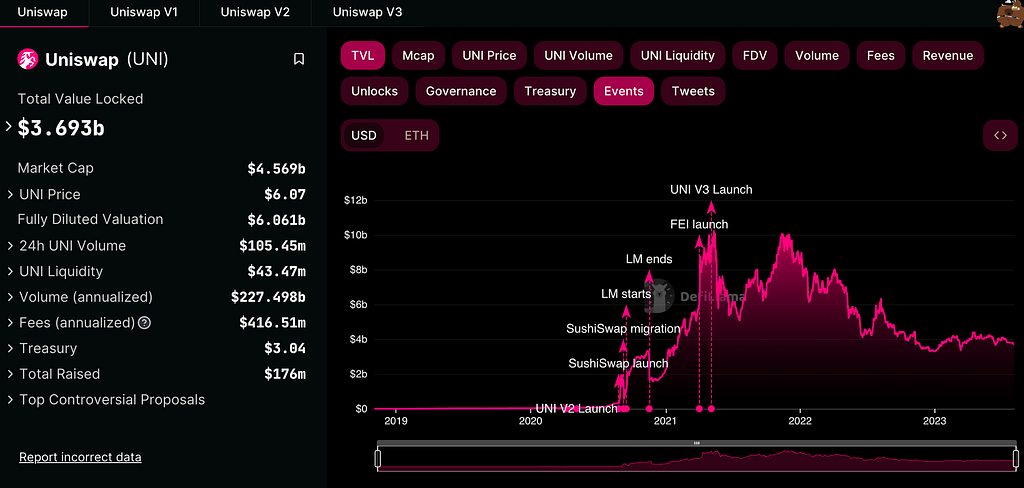Click the Report incorrect data link
This screenshot has width=1024, height=488.
(x=80, y=457)
